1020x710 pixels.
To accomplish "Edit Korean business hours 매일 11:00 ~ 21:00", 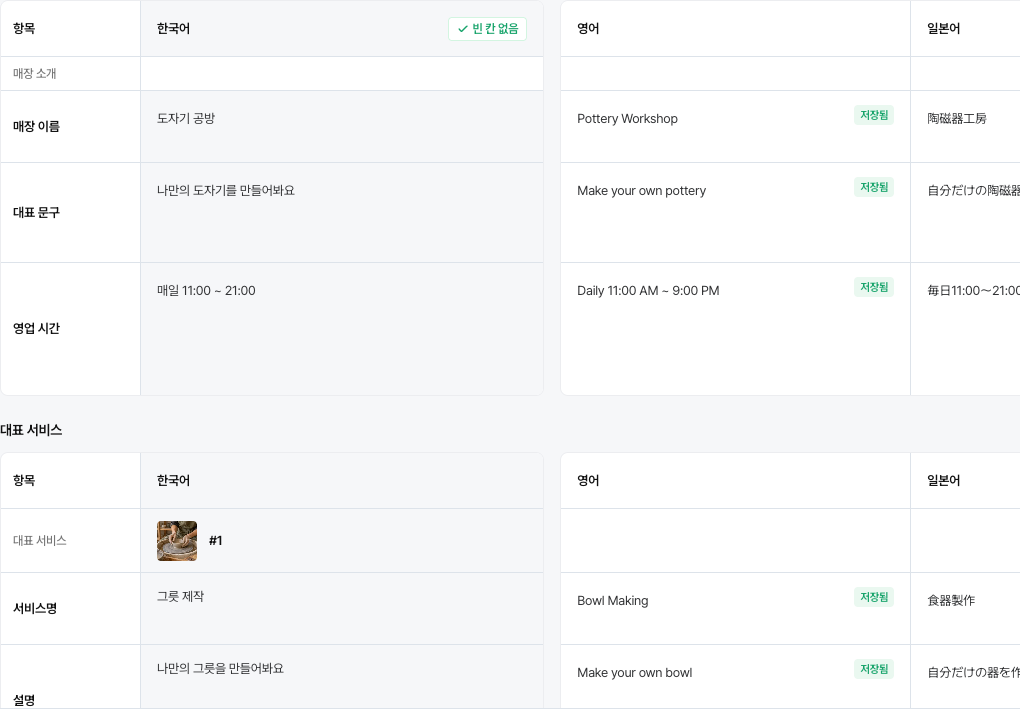I will [x=342, y=329].
